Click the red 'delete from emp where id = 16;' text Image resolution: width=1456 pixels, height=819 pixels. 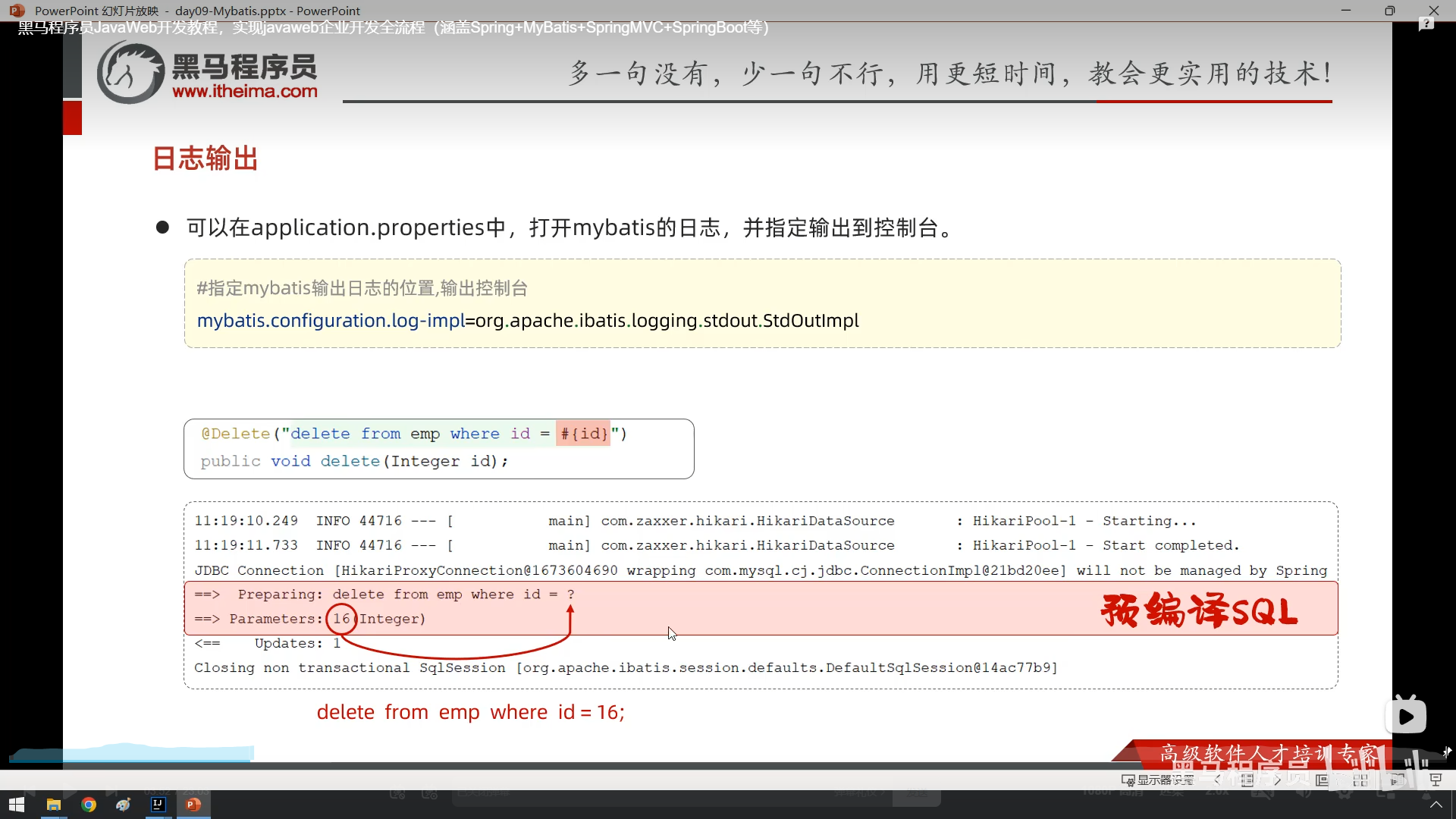tap(470, 713)
